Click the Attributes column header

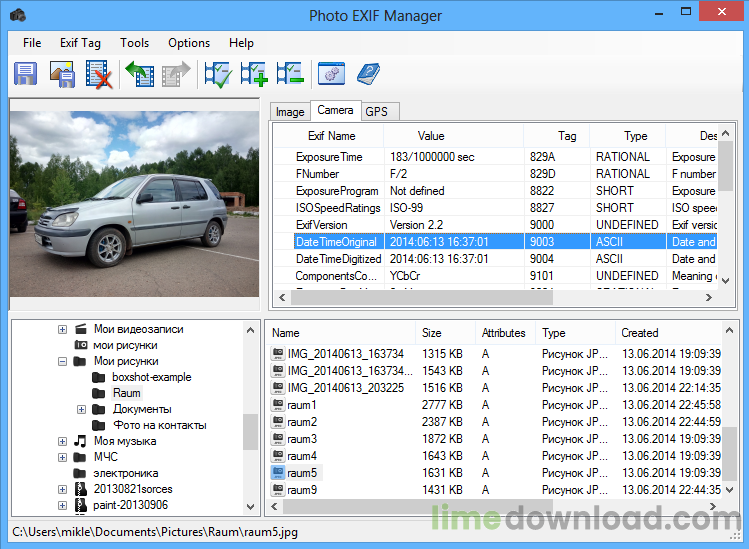click(506, 333)
